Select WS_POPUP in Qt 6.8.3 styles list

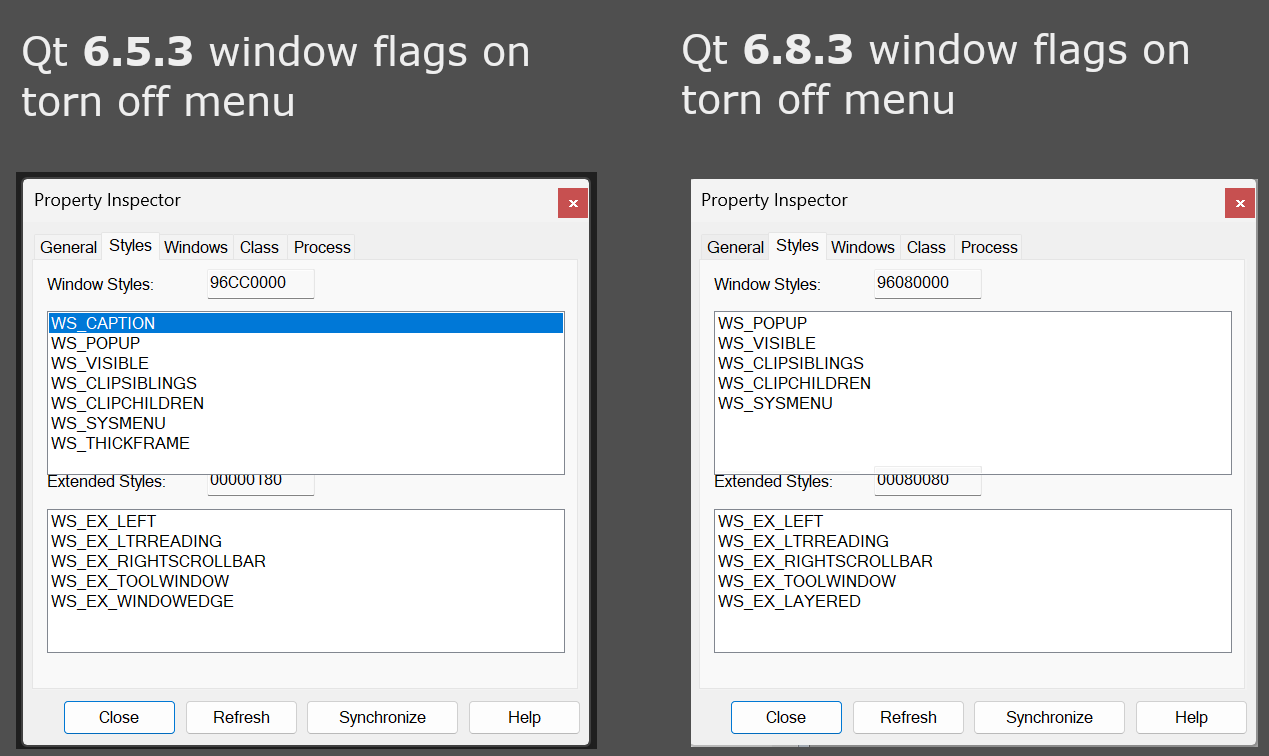tap(973, 323)
